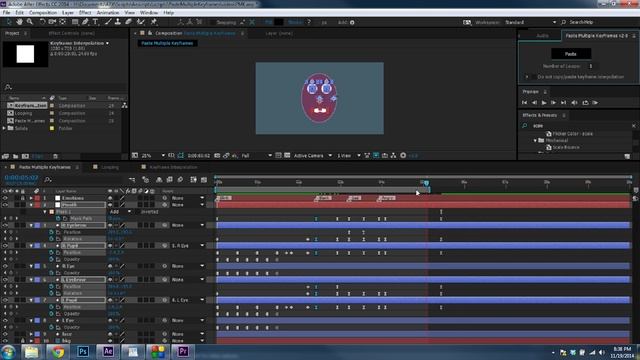The image size is (640, 360).
Task: Open the Window menu
Action: click(x=149, y=13)
